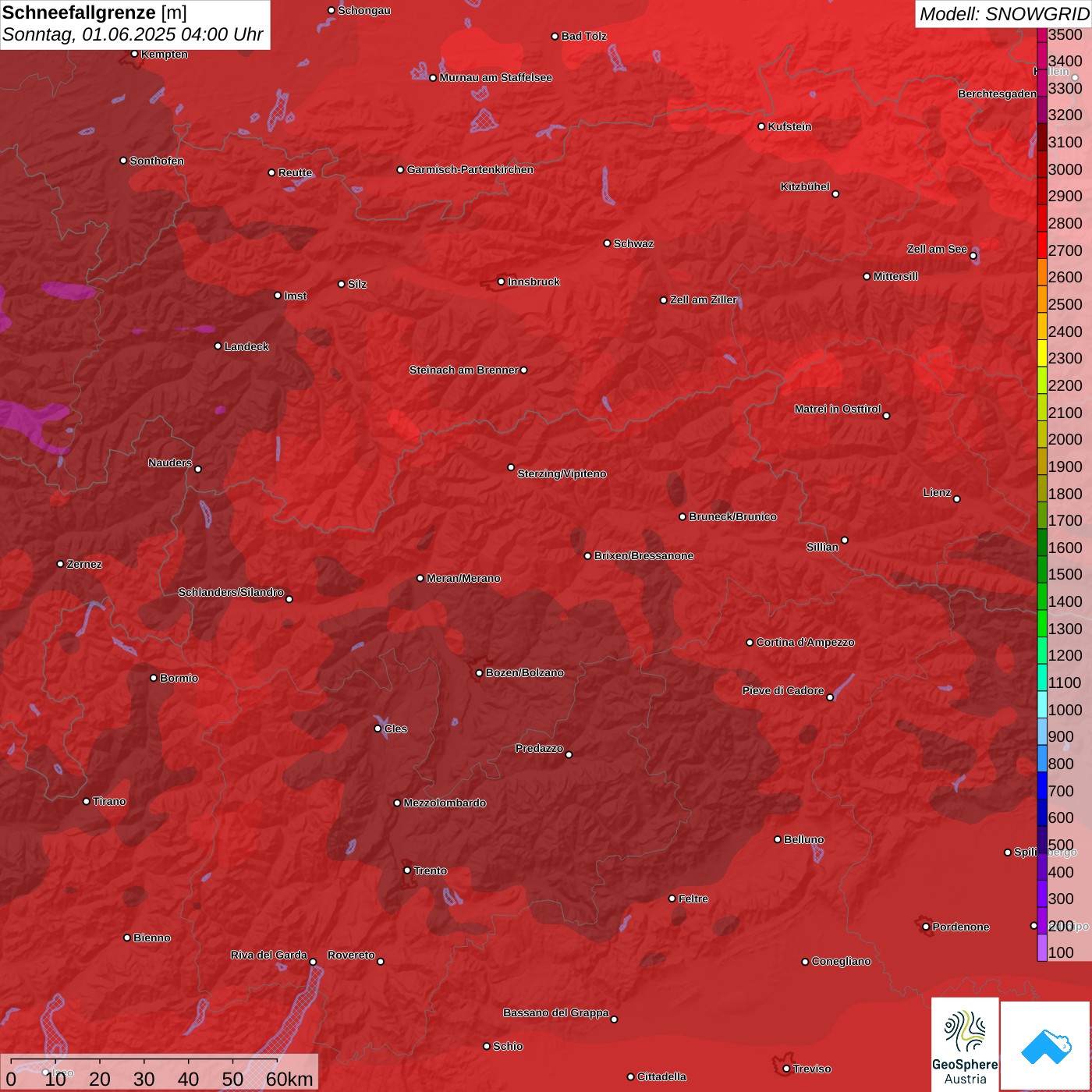Click the Schlanders/Silandro label
The image size is (1092, 1092).
click(232, 592)
